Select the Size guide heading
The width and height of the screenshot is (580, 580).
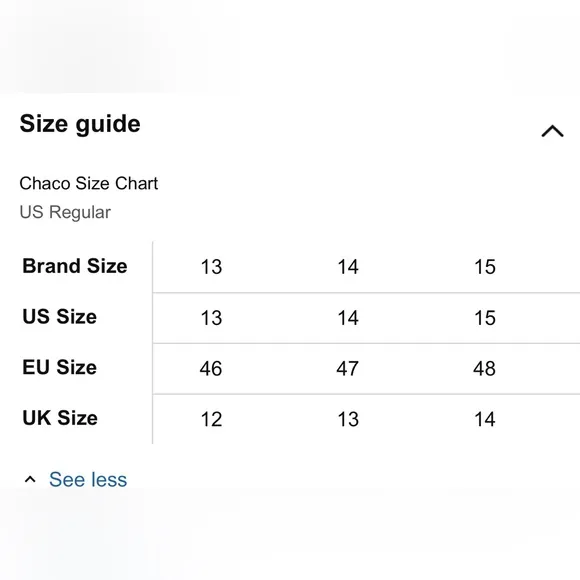coord(80,124)
